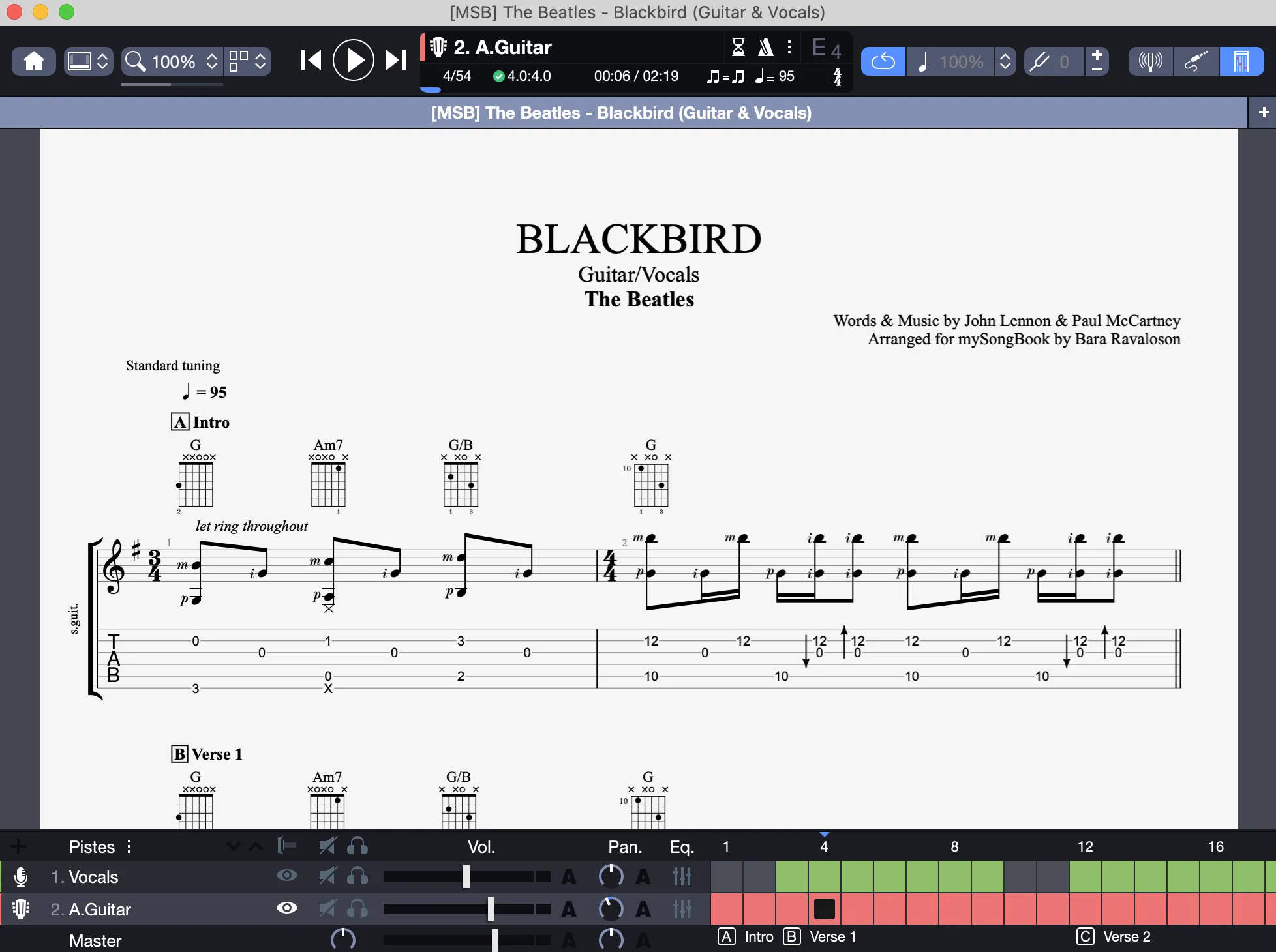Click the E4 tuning indicator
This screenshot has height=952, width=1276.
[x=827, y=48]
